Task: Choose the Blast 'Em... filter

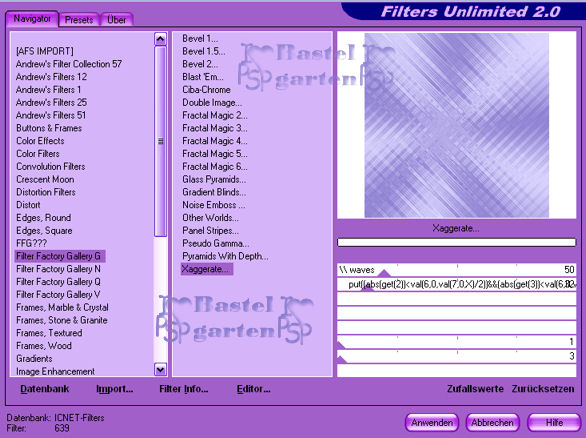Action: click(x=203, y=77)
